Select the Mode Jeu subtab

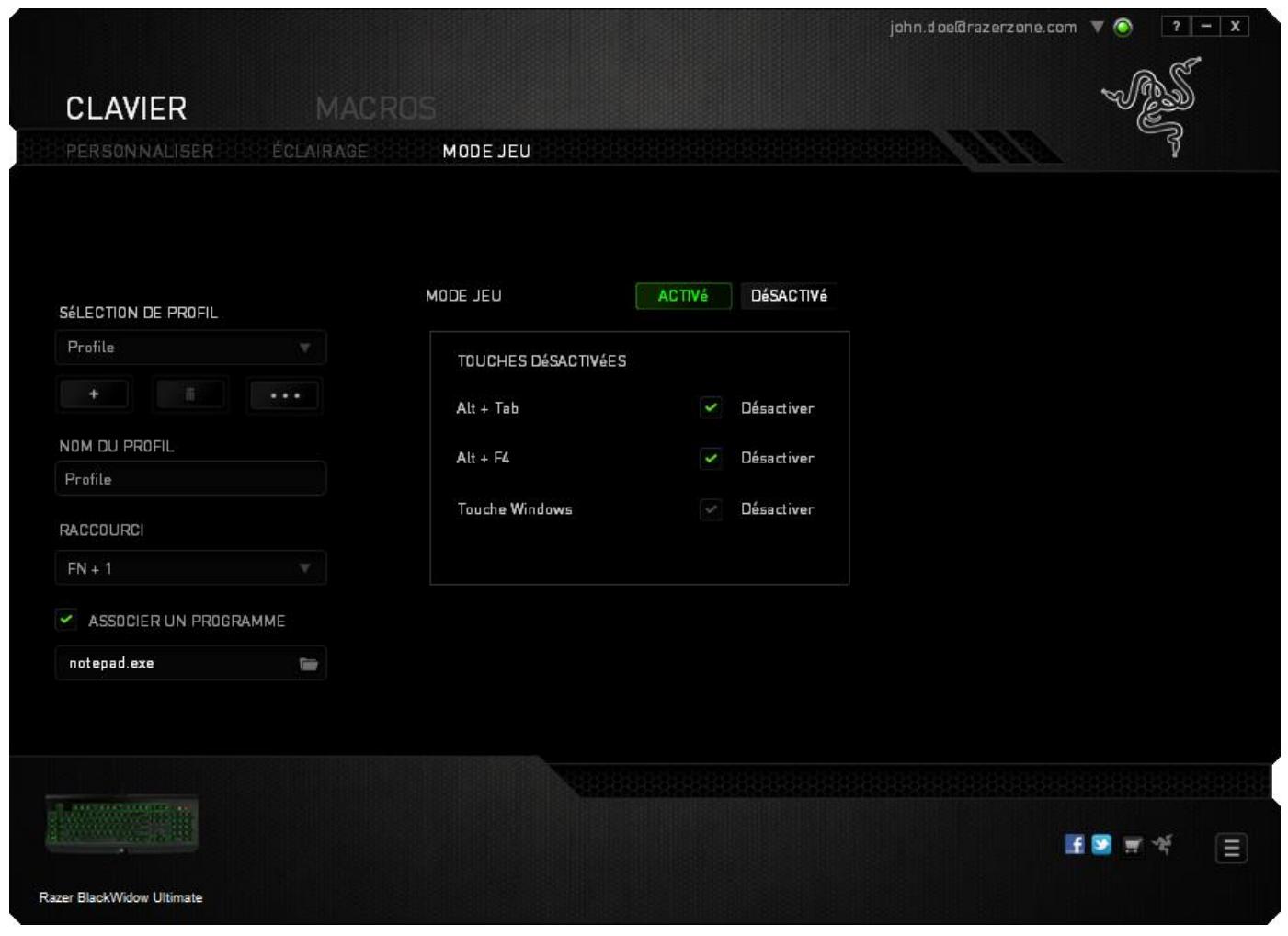click(486, 152)
